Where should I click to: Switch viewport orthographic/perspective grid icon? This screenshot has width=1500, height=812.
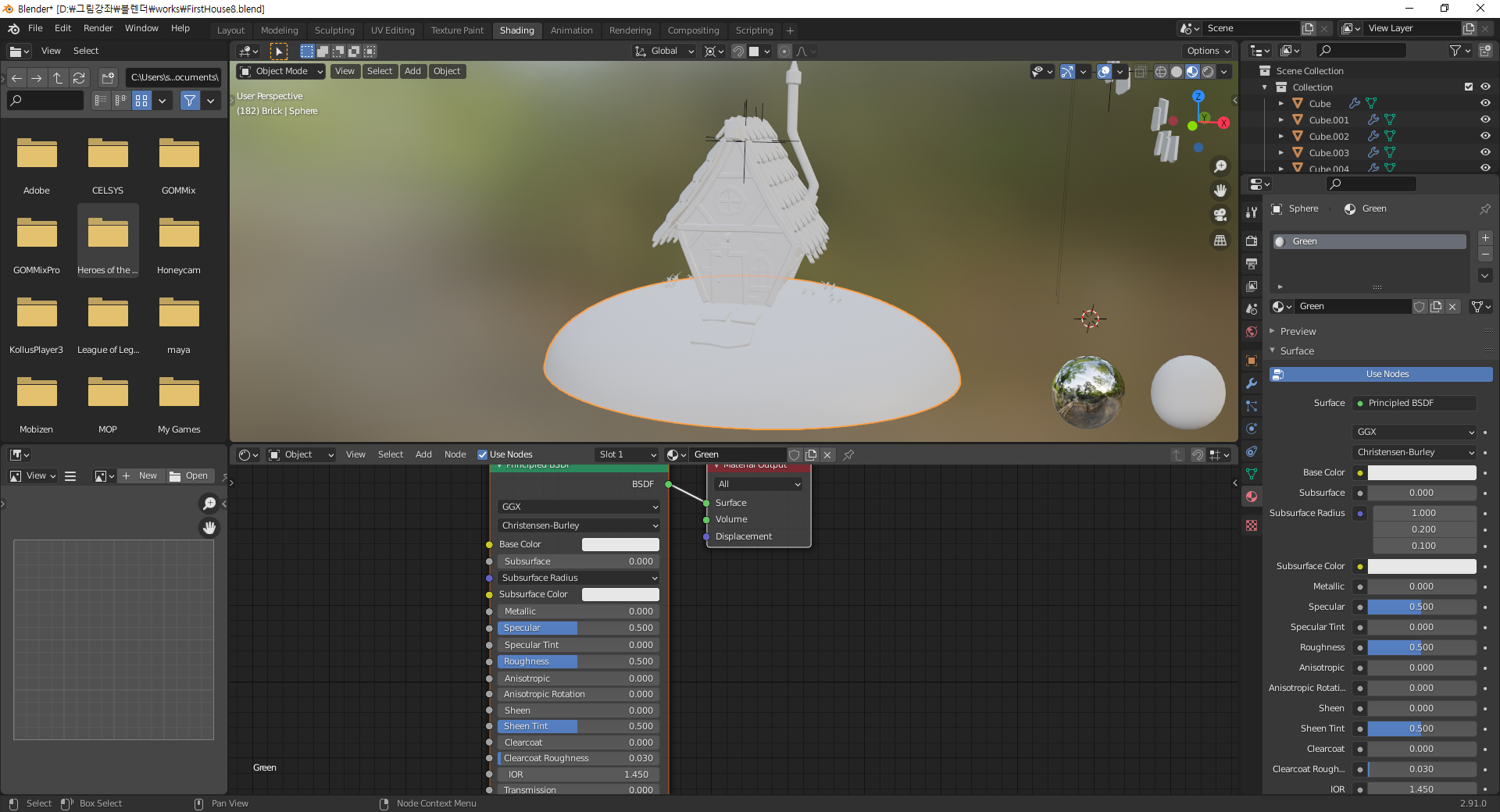pos(1220,240)
